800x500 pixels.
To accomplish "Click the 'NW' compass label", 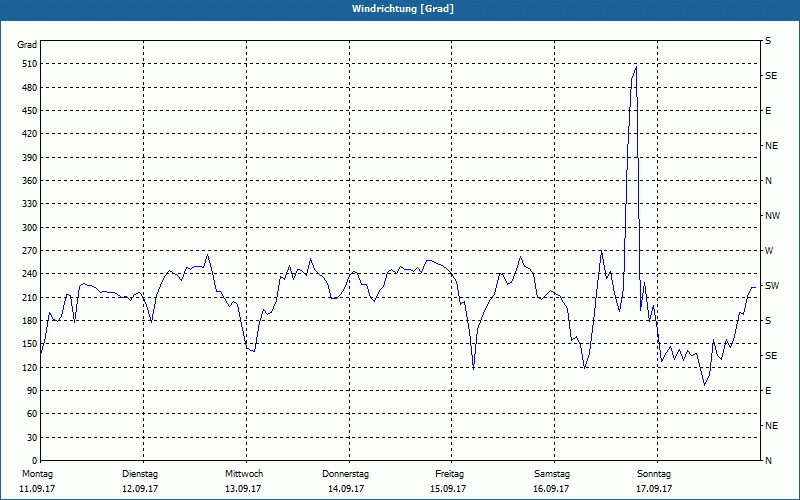I will (x=772, y=216).
